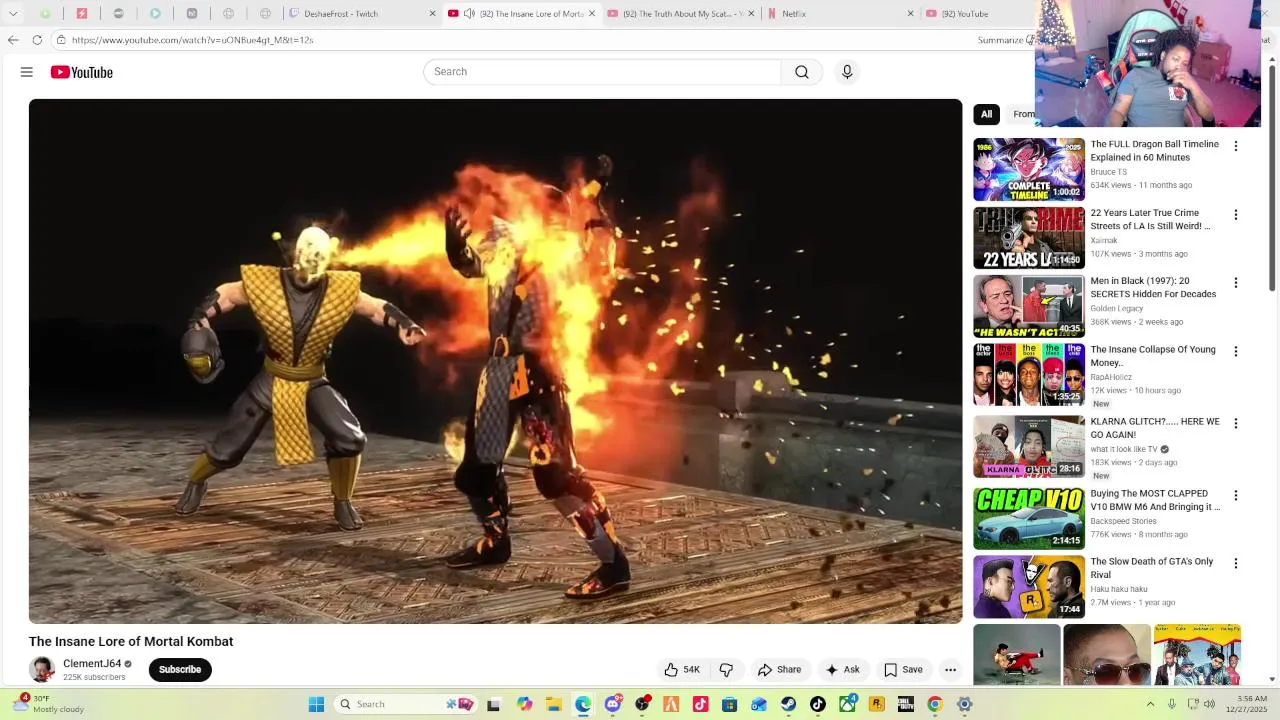This screenshot has height=720, width=1280.
Task: Open options for 22 Years Later True Crime video
Action: click(x=1236, y=215)
